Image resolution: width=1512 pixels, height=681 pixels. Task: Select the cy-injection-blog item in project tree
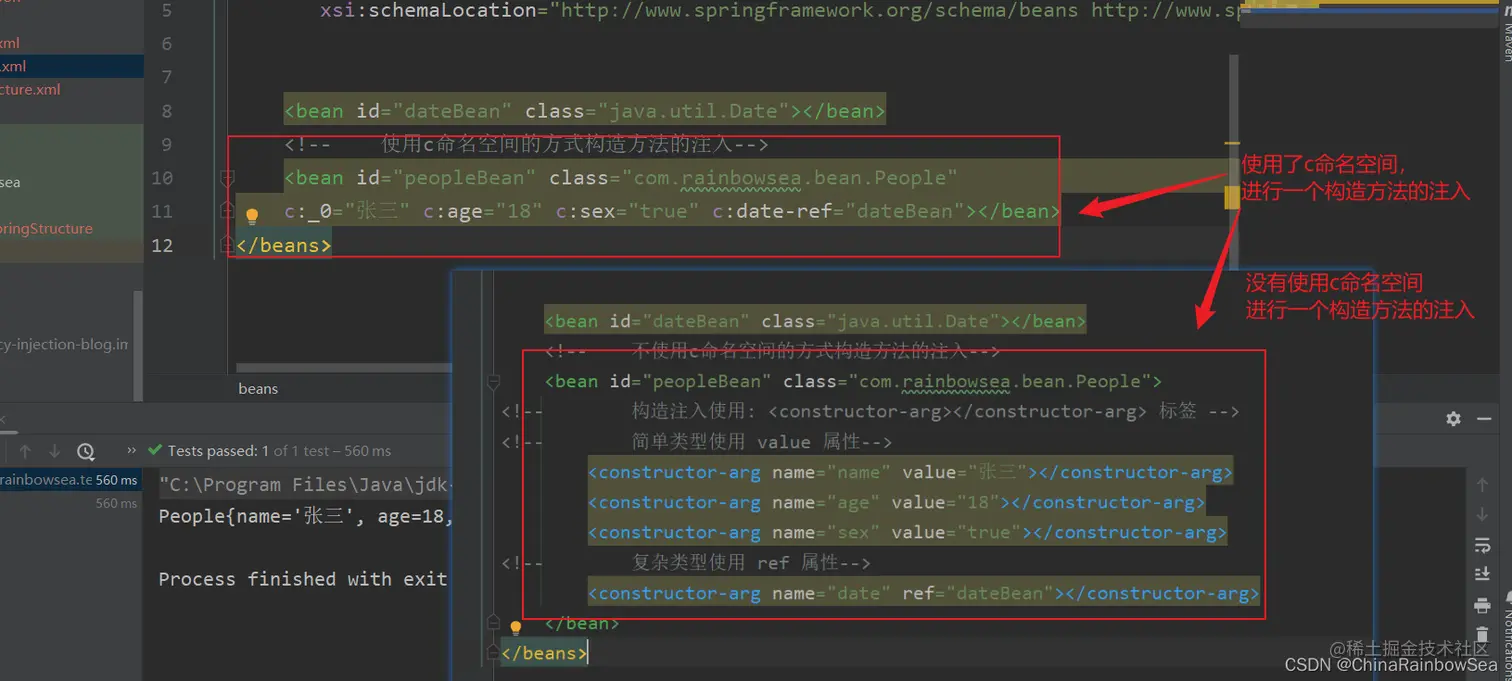point(64,344)
